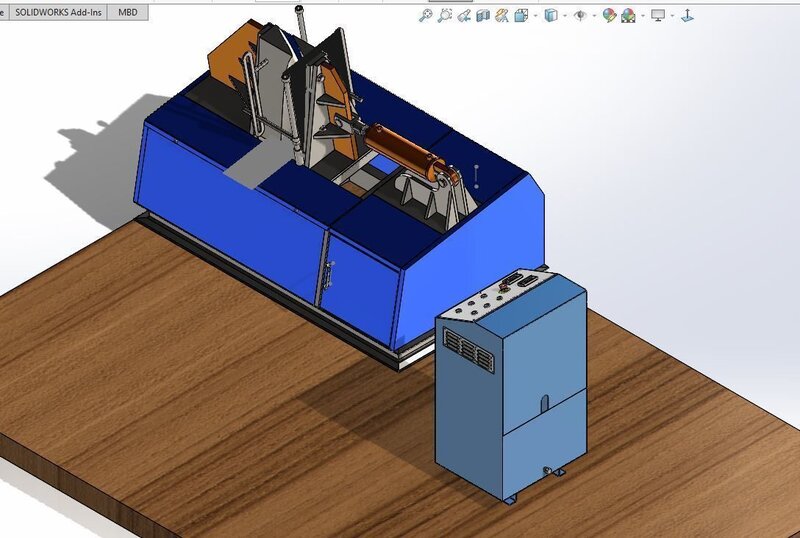Screen dimensions: 800x538
Task: Expand the View Orientation dropdown arrow
Action: (535, 16)
